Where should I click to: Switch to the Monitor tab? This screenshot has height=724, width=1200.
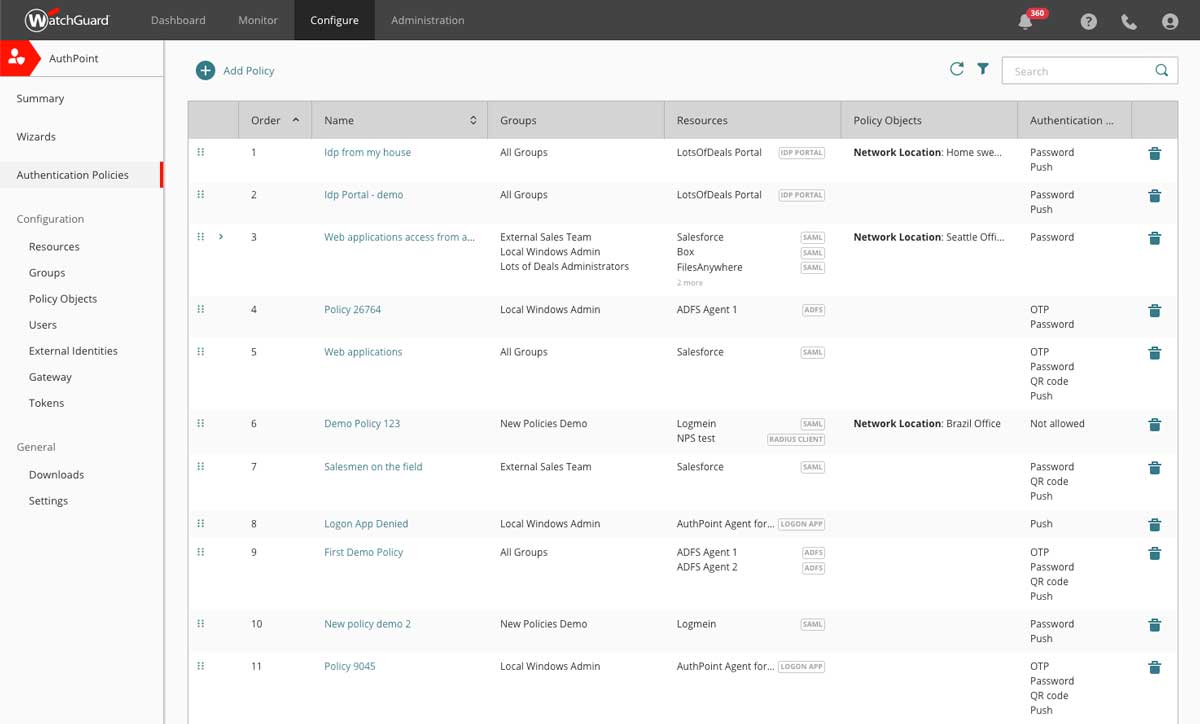258,20
